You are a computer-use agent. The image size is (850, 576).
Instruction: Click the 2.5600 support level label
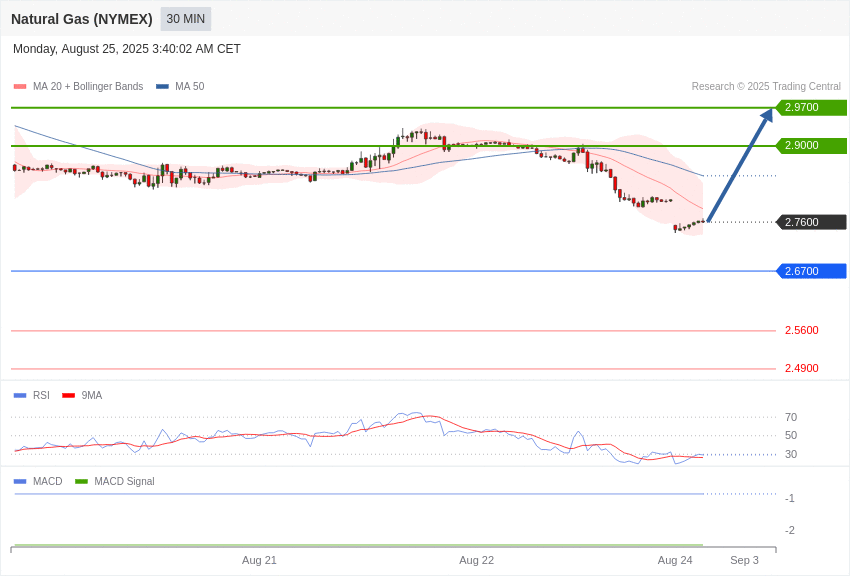coord(801,331)
